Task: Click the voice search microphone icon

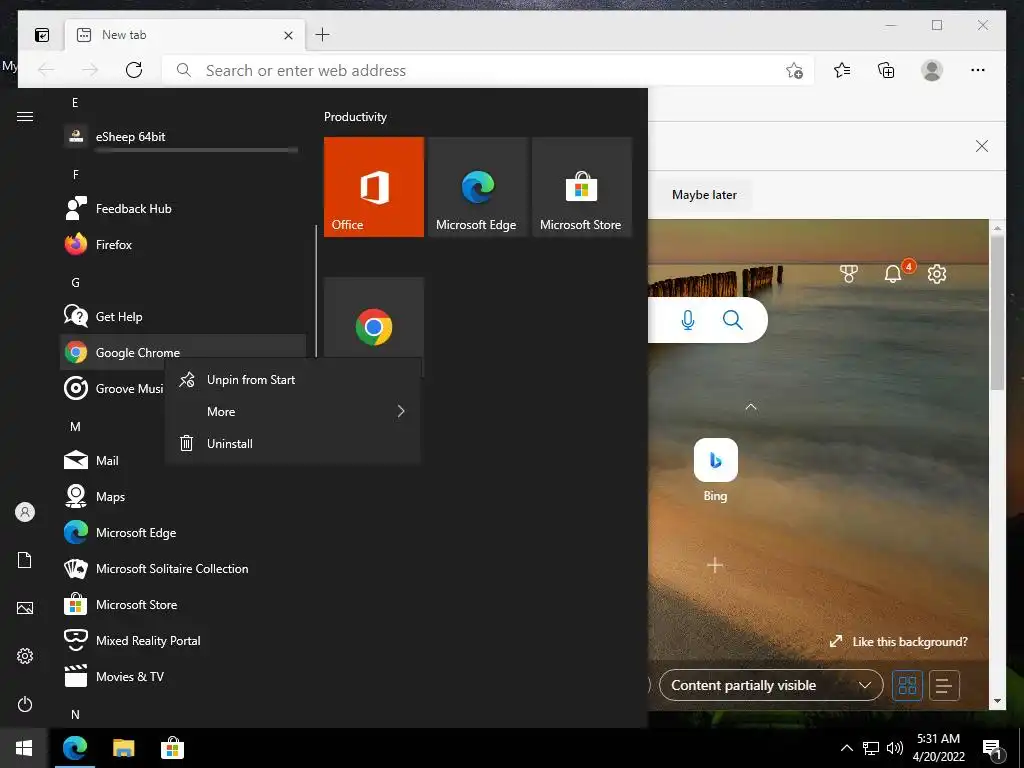Action: tap(688, 320)
